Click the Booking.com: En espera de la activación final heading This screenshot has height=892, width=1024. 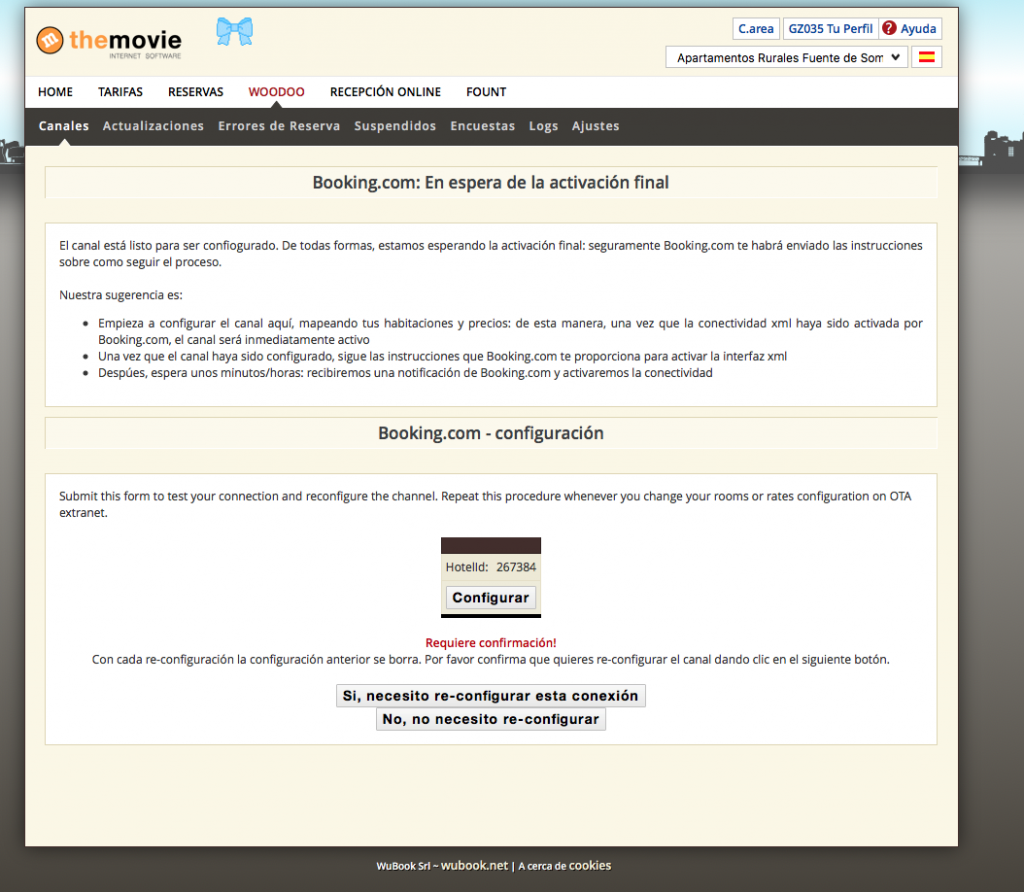491,182
